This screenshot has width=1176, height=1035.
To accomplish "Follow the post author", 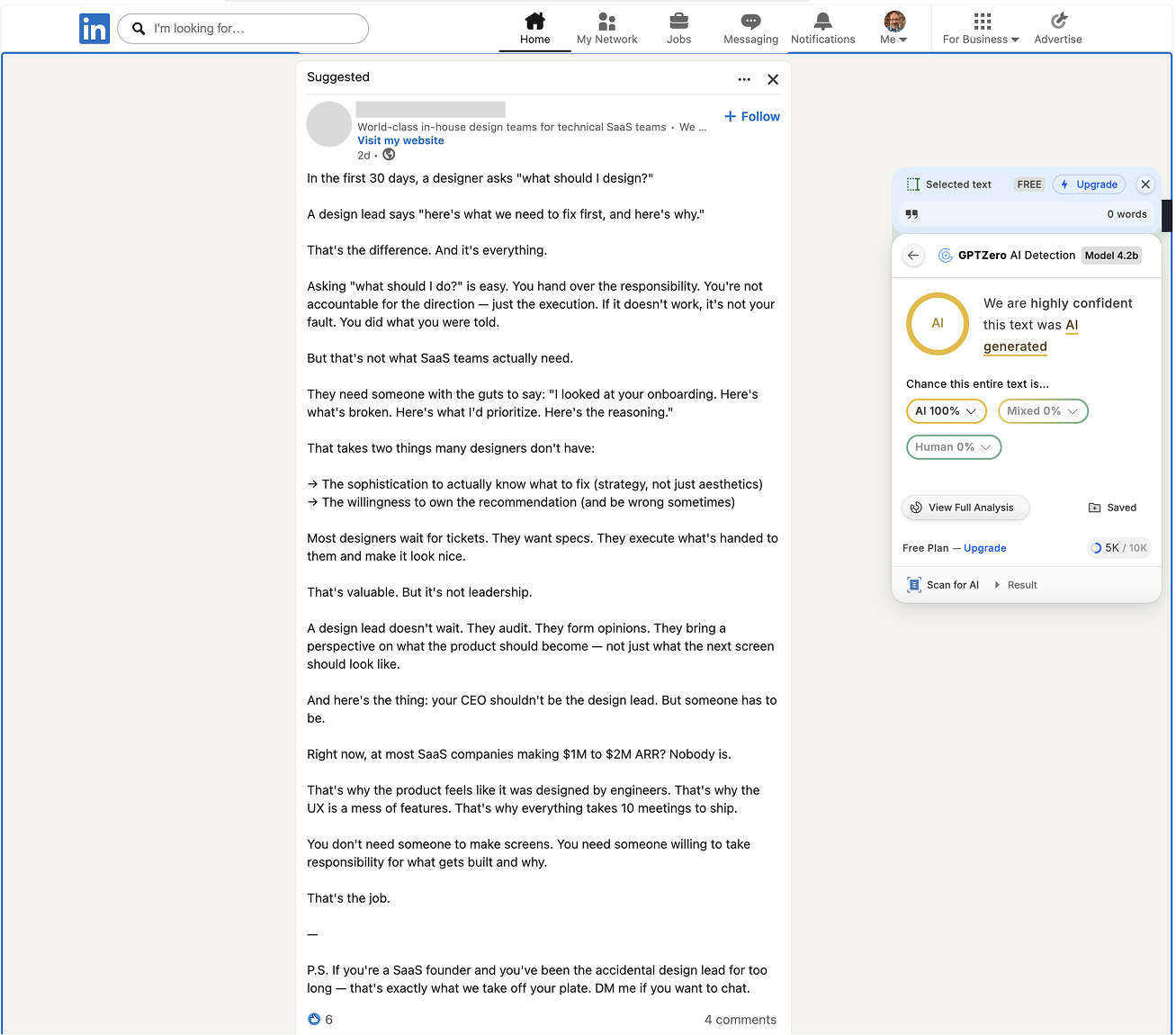I will tap(752, 116).
